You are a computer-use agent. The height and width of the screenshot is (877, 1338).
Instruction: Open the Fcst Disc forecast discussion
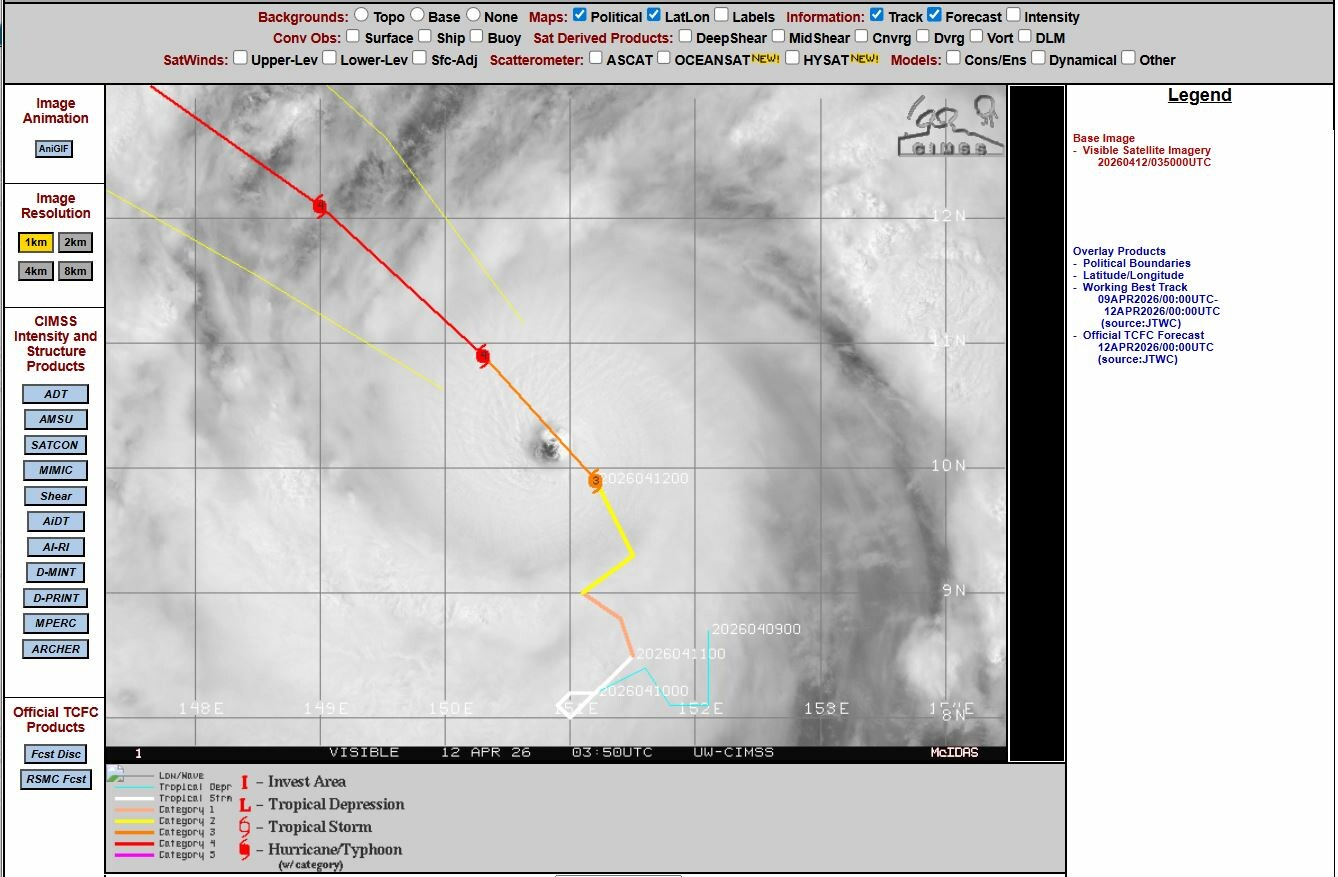point(56,754)
